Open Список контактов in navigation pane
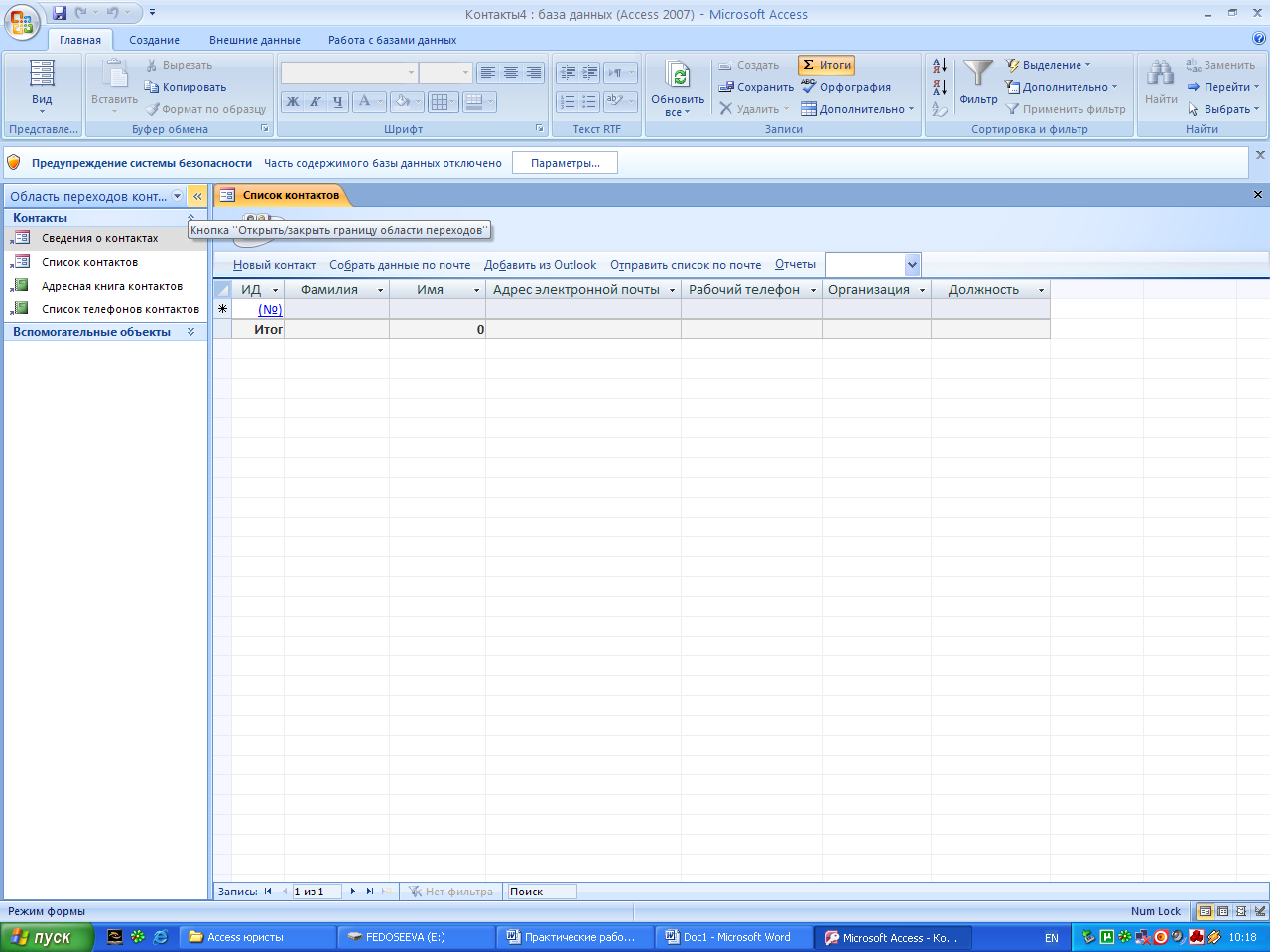 coord(89,262)
